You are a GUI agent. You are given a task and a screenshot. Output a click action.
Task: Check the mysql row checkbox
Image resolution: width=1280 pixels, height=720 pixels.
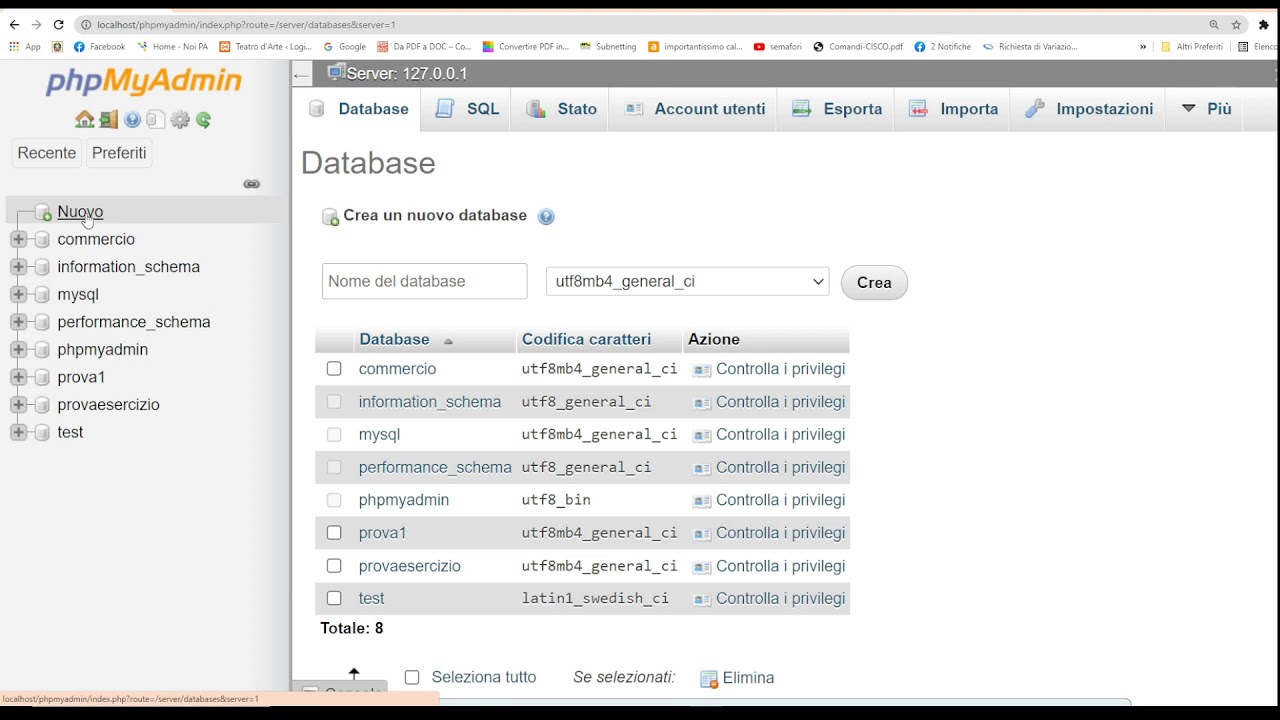(334, 435)
